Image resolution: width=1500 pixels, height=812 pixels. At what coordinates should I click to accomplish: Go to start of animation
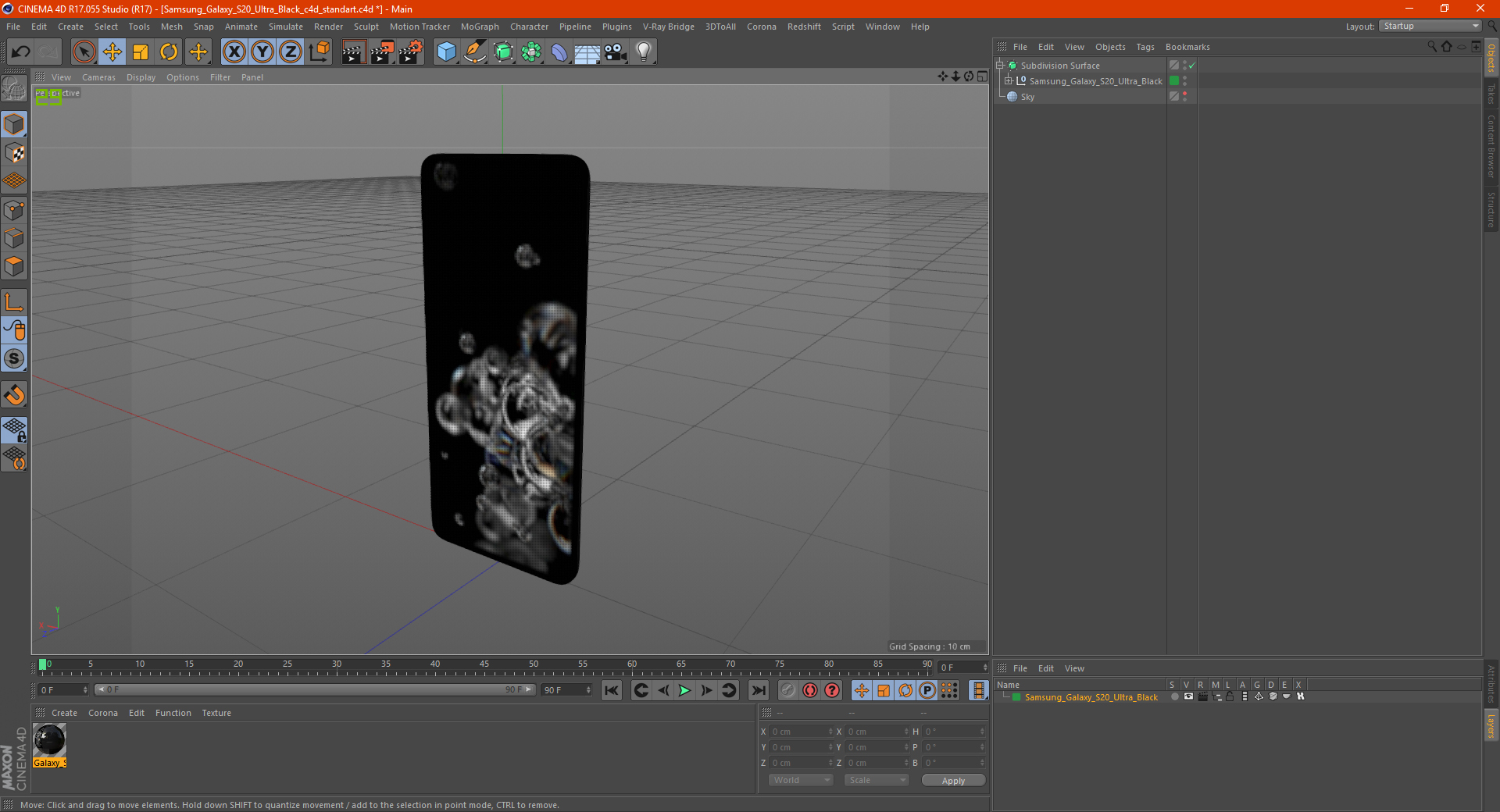click(x=612, y=690)
